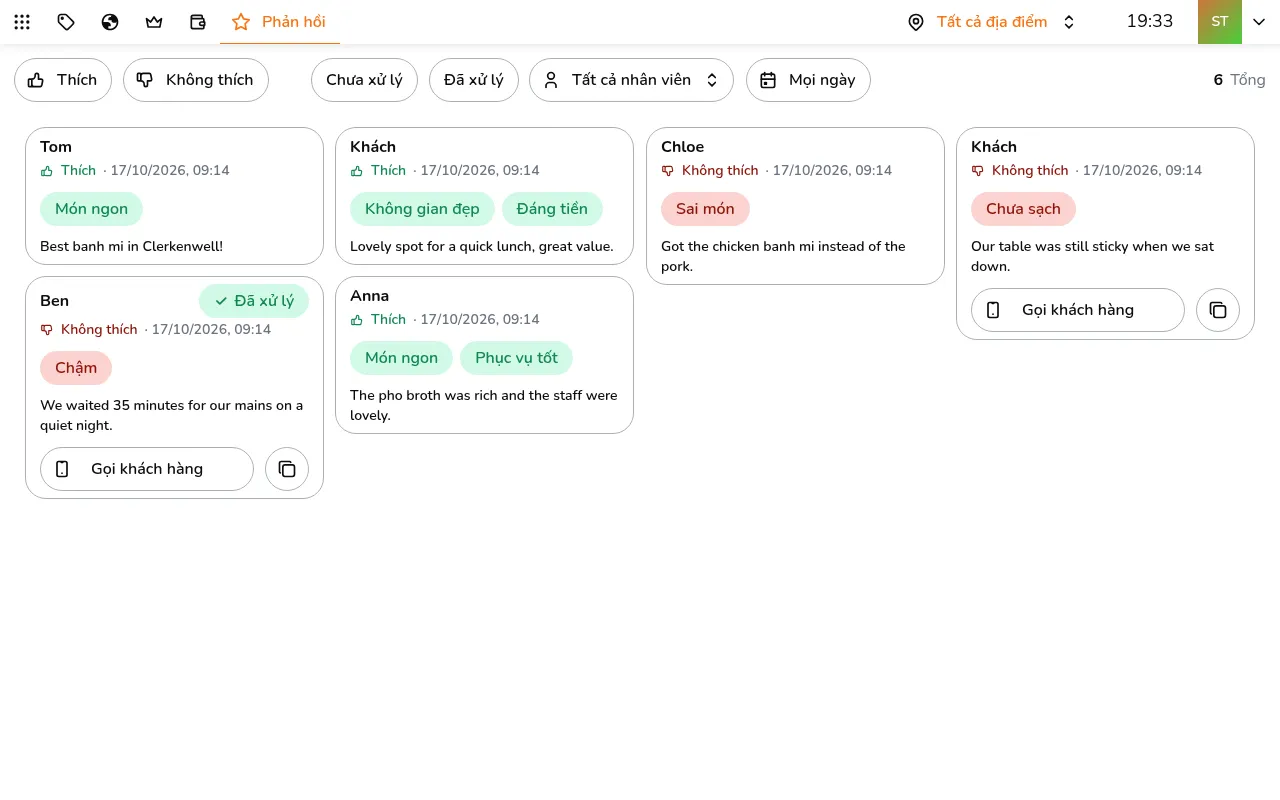Open Chloe's Sai món feedback card

click(x=795, y=206)
